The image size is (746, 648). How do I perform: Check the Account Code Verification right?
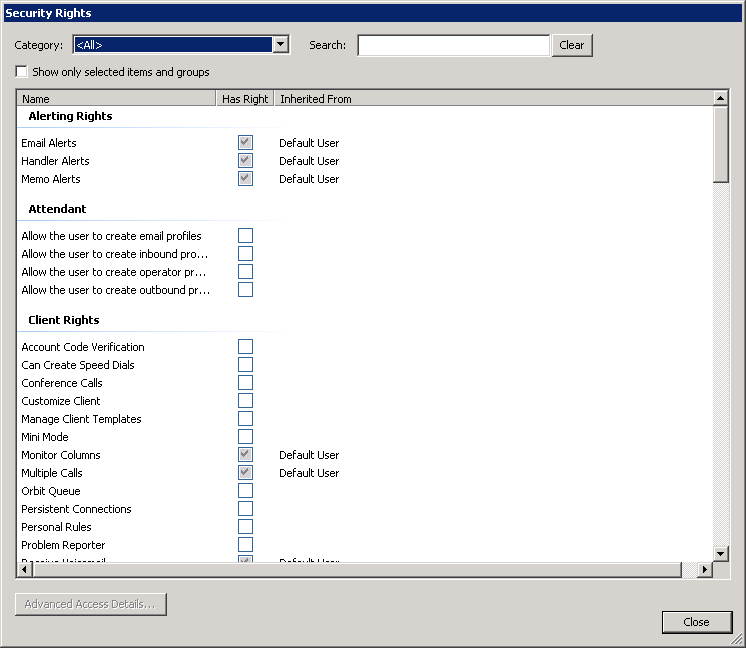click(245, 347)
